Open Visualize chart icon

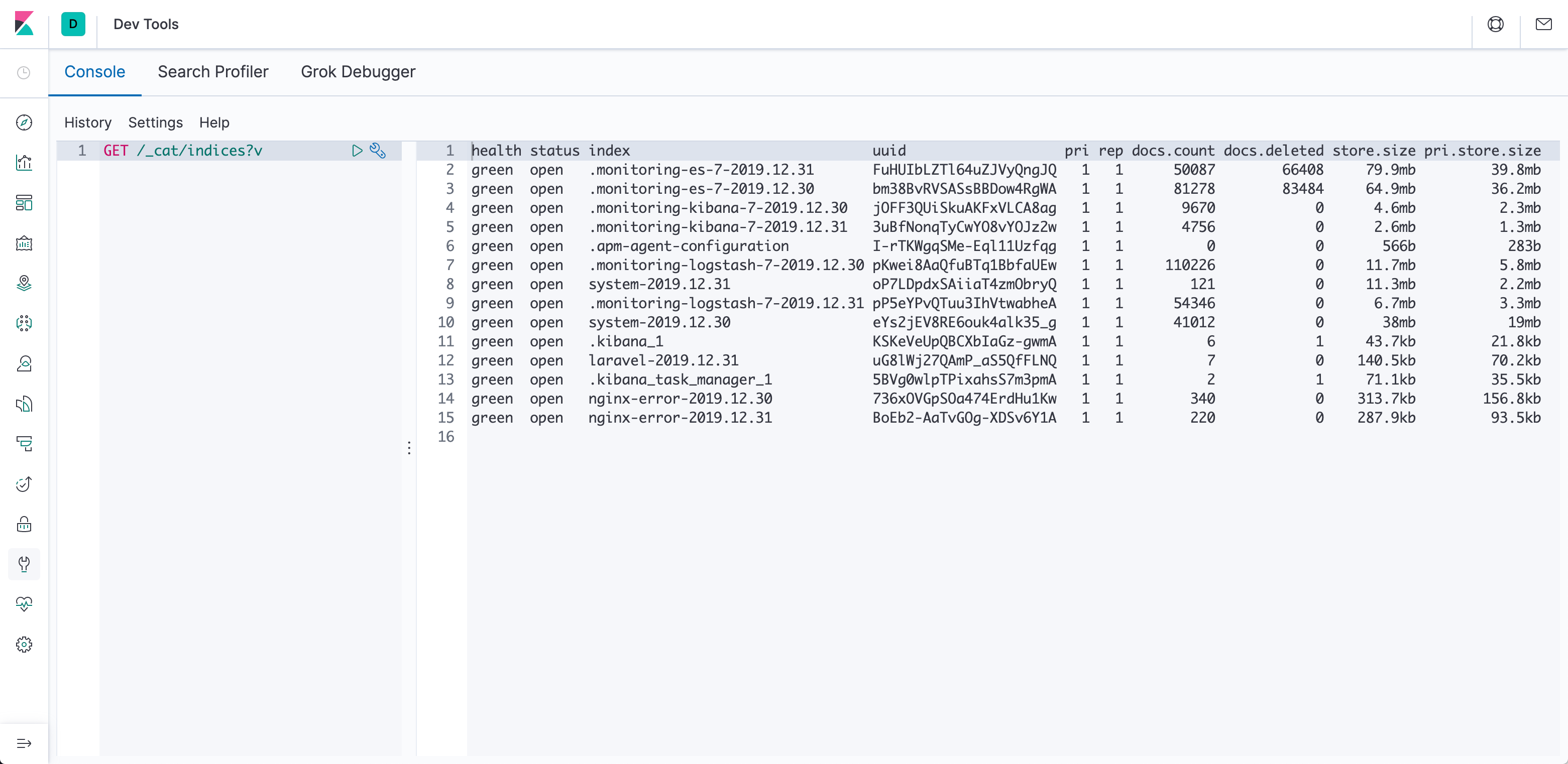point(24,163)
